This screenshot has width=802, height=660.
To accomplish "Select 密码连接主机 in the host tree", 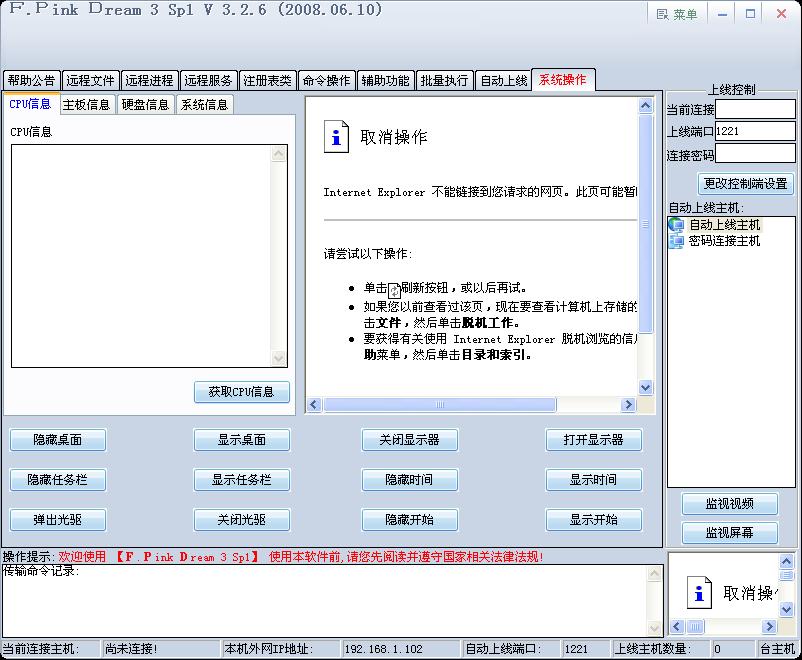I will click(x=725, y=241).
